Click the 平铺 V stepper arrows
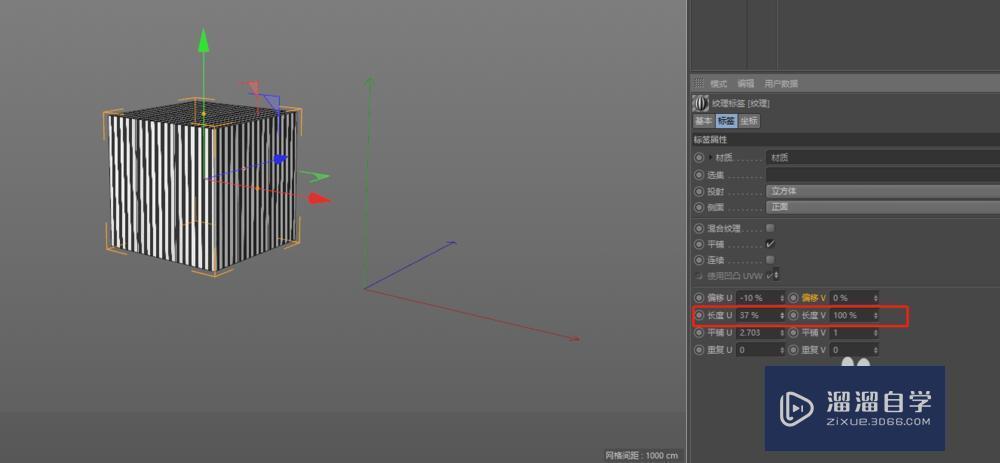The width and height of the screenshot is (1000, 463). pos(876,332)
